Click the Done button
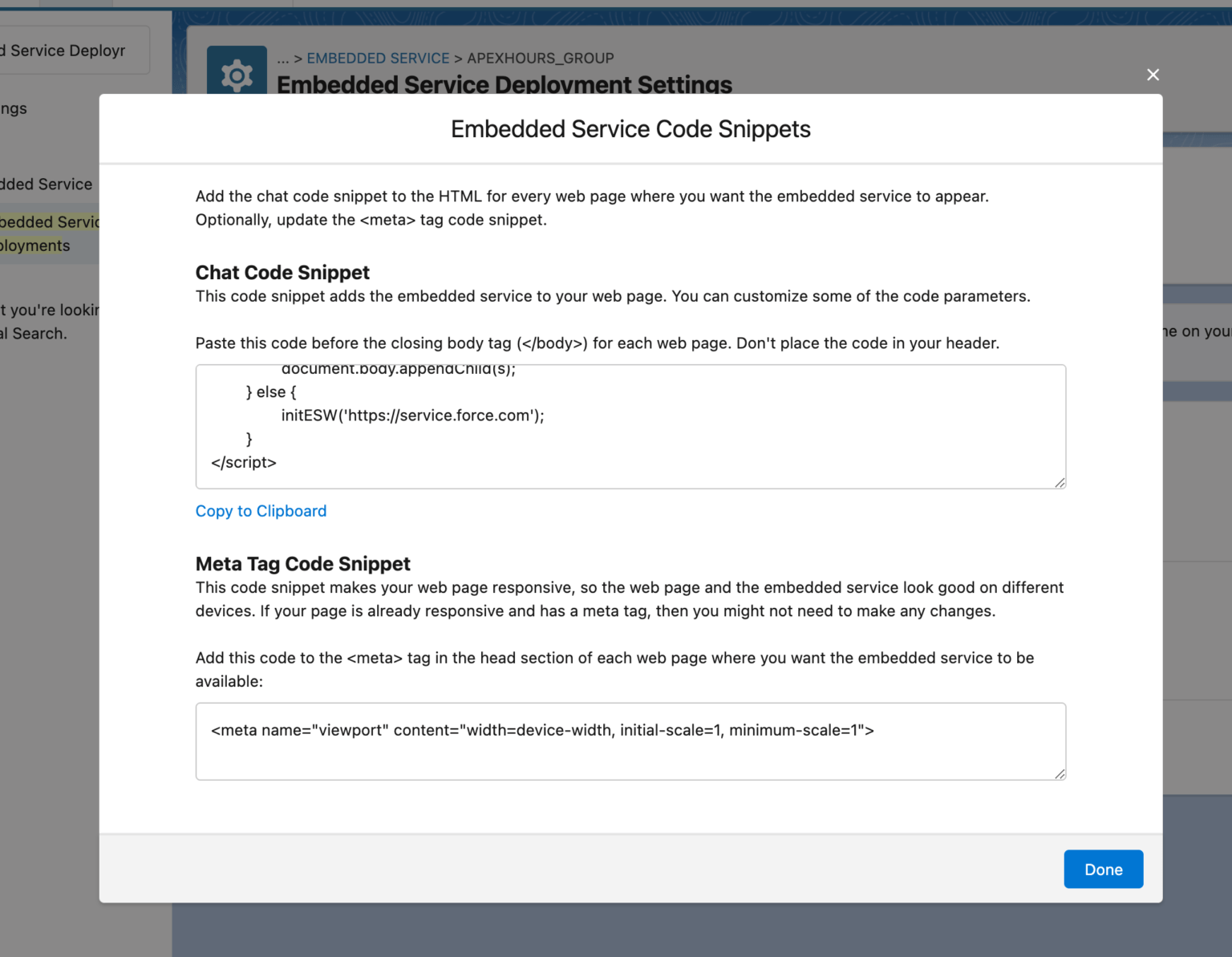The height and width of the screenshot is (957, 1232). coord(1103,869)
